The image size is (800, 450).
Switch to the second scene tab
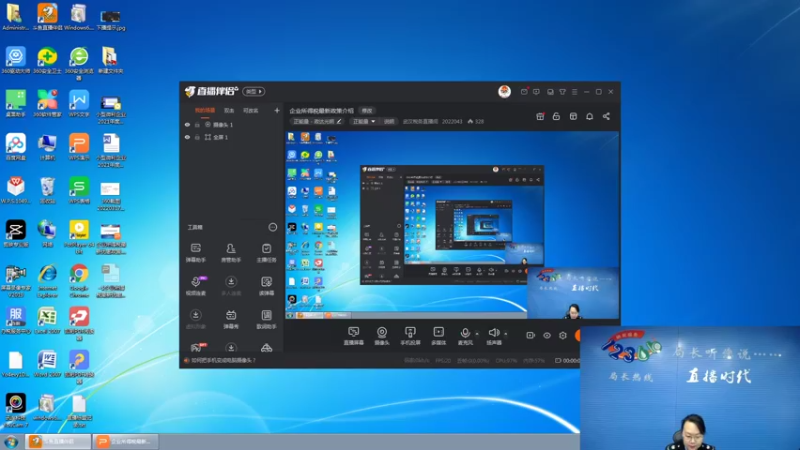(229, 110)
